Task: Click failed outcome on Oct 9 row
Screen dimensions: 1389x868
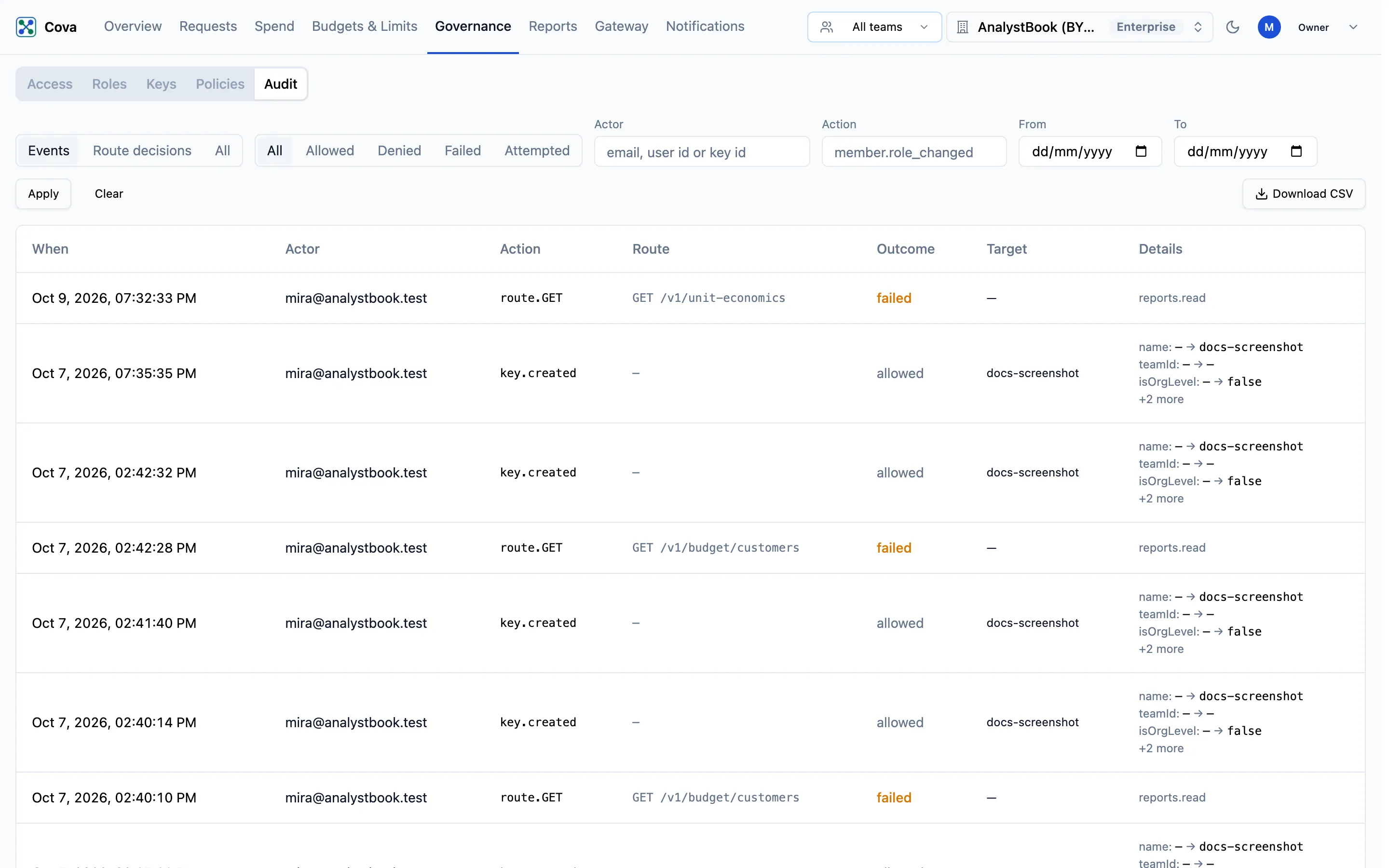Action: 894,298
